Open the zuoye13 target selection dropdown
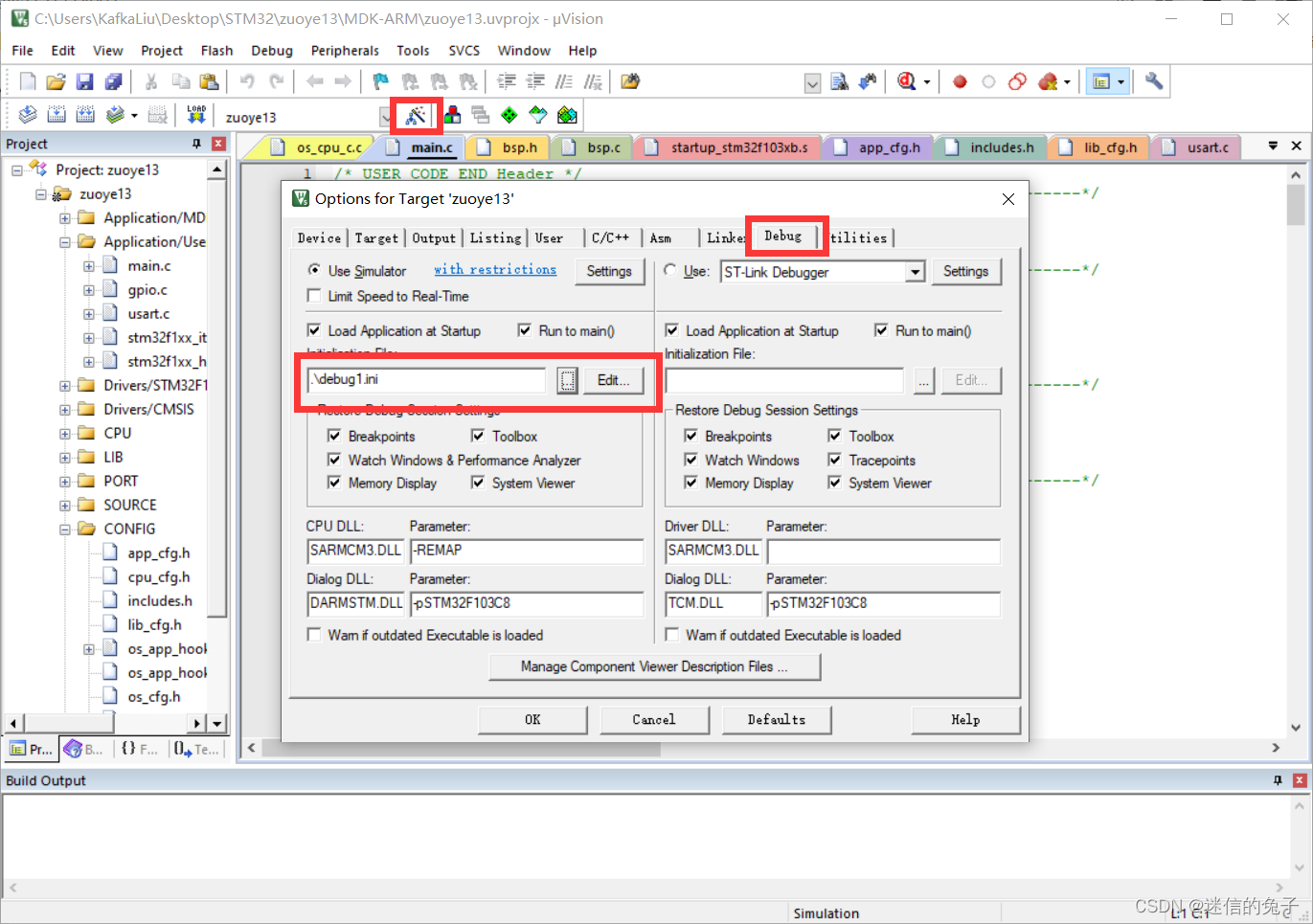This screenshot has height=924, width=1313. click(x=385, y=117)
